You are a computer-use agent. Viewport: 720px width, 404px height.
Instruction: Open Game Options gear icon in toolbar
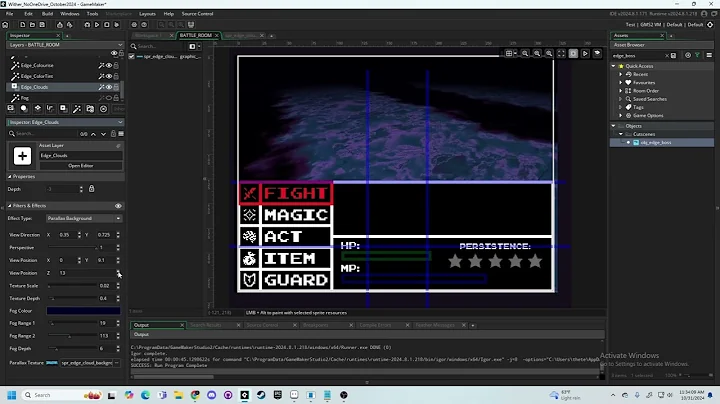coord(134,25)
